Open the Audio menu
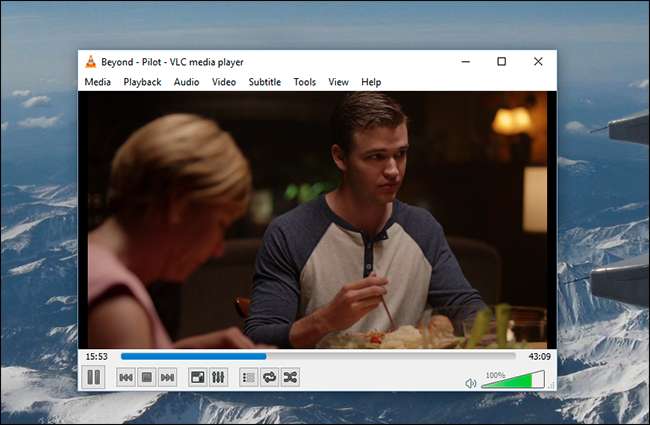The image size is (650, 425). tap(187, 82)
